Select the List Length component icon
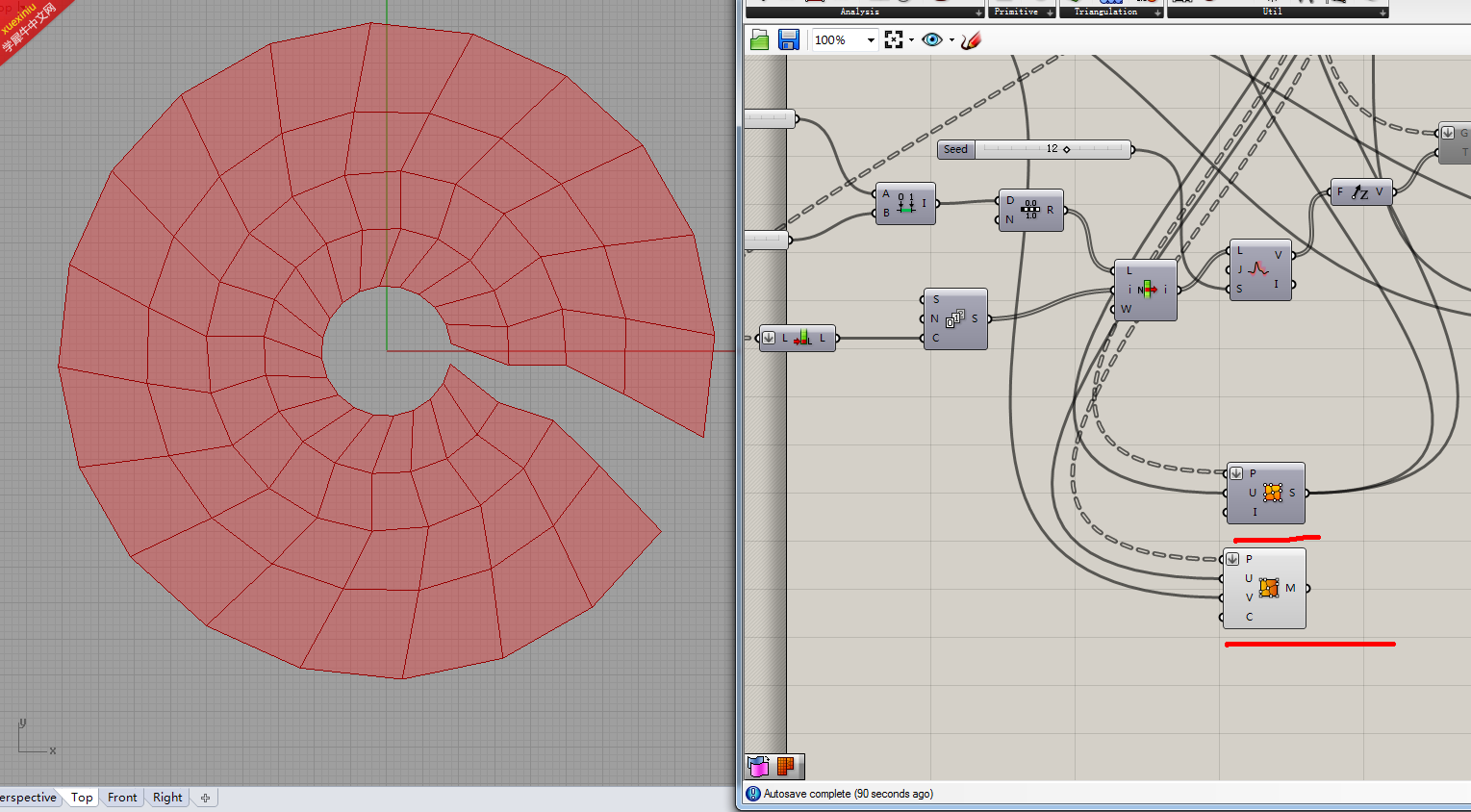The height and width of the screenshot is (812, 1471). (x=802, y=338)
